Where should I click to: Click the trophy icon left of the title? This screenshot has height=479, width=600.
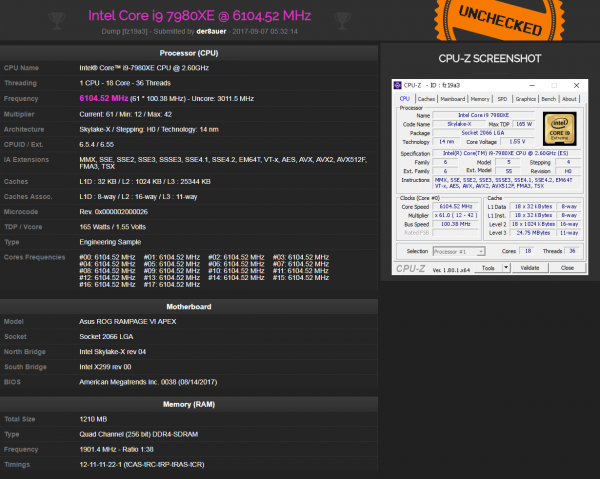(57, 18)
